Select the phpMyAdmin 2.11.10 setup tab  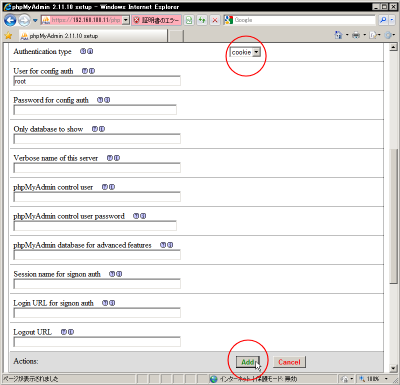pyautogui.click(x=93, y=36)
